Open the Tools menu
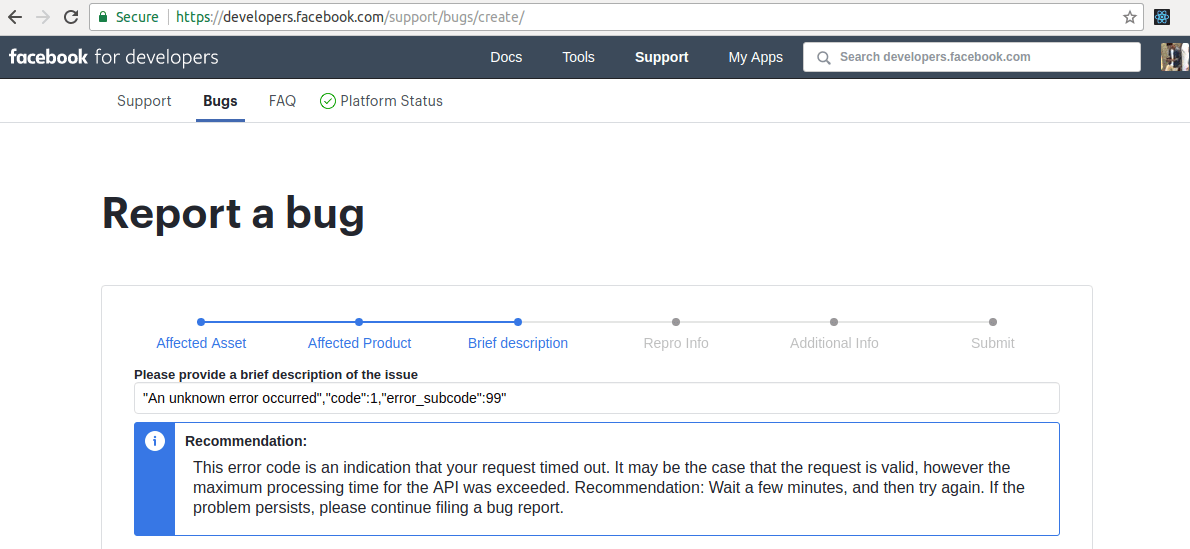This screenshot has height=549, width=1190. click(x=578, y=57)
